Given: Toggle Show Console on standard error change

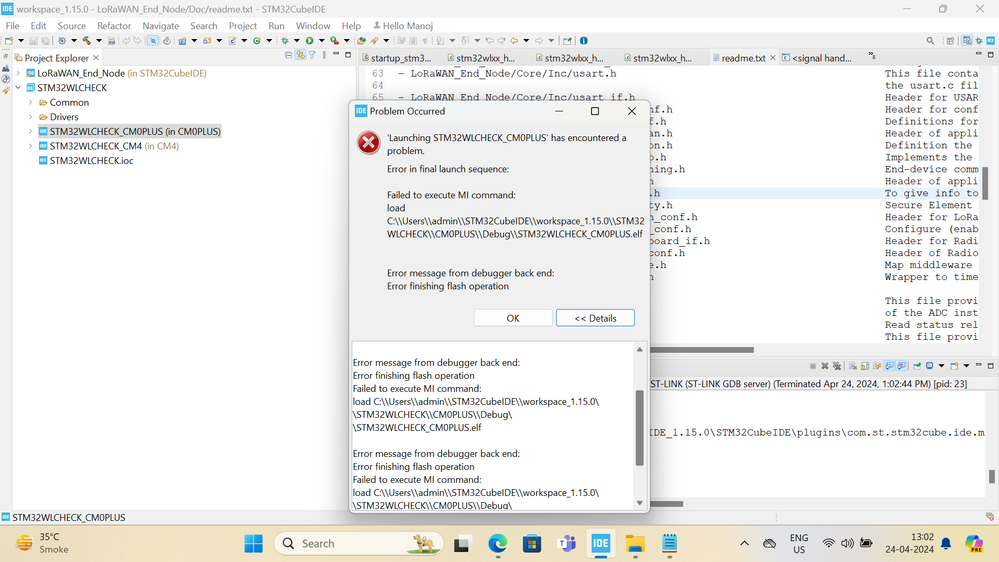Looking at the screenshot, I should (902, 366).
